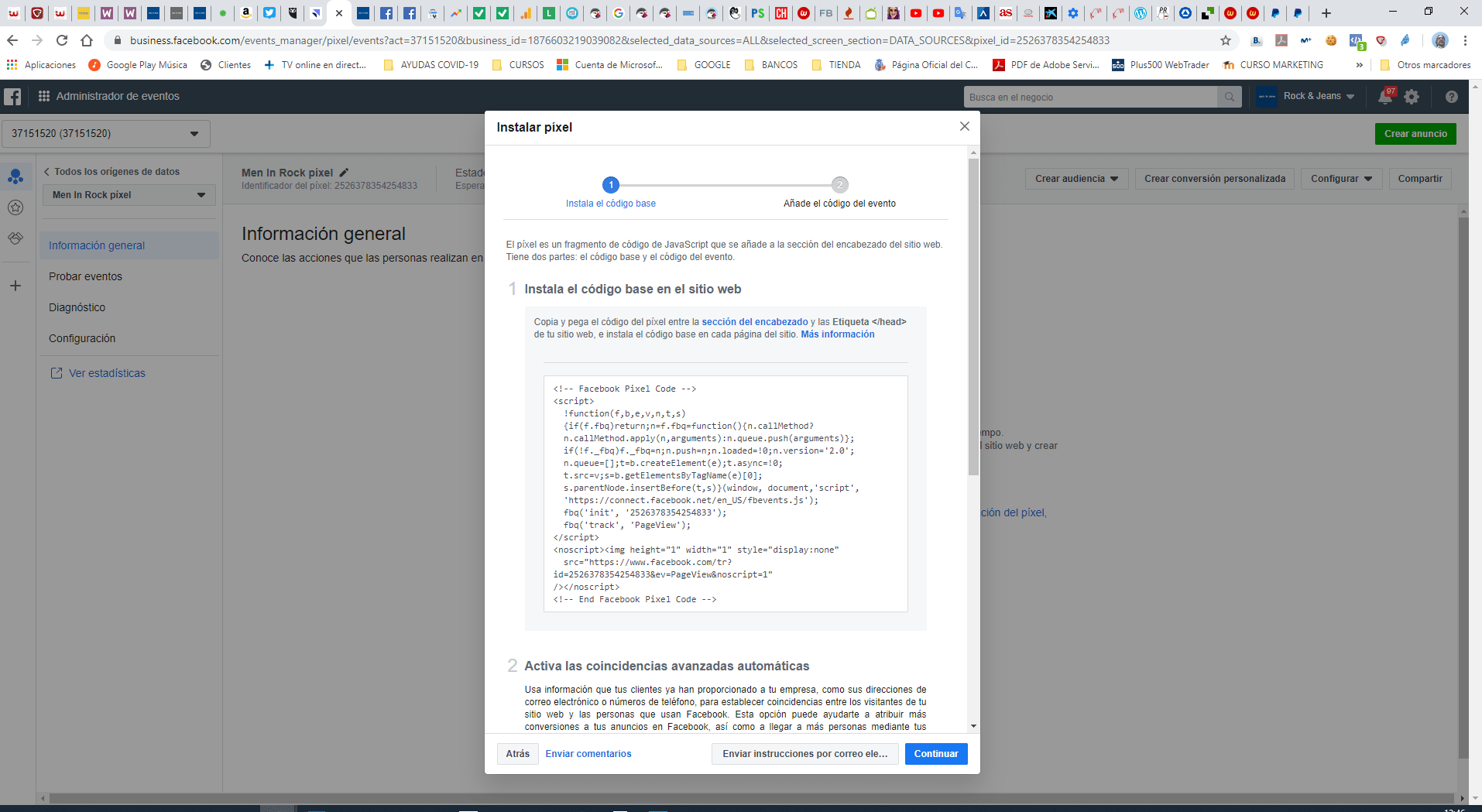This screenshot has width=1482, height=812.
Task: Open AYUDAS COVID-19 bookmark folder
Action: click(431, 65)
